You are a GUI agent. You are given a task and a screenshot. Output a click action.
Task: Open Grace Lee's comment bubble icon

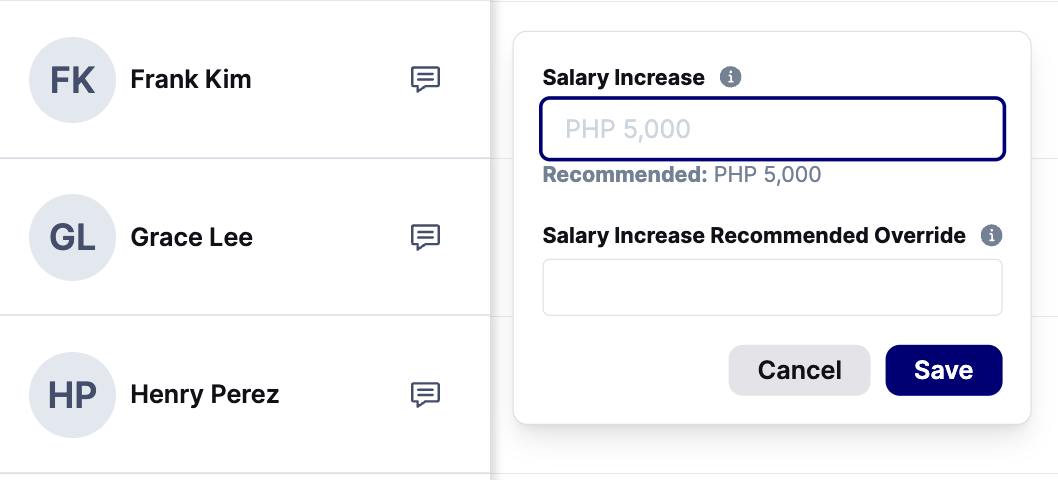pos(426,237)
